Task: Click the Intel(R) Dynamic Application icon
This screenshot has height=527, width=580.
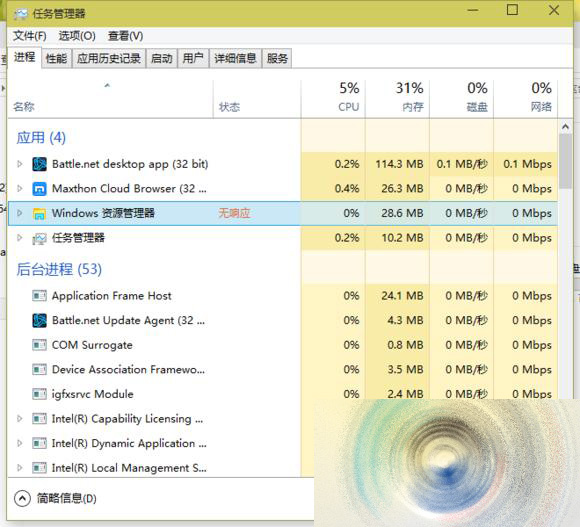Action: pyautogui.click(x=39, y=443)
